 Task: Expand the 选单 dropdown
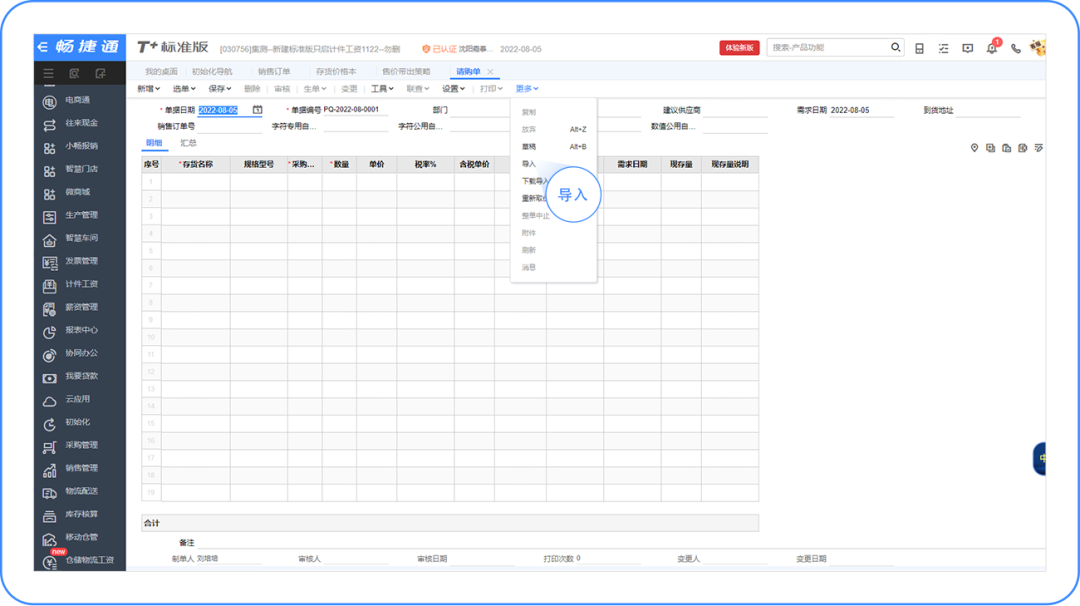click(x=184, y=89)
